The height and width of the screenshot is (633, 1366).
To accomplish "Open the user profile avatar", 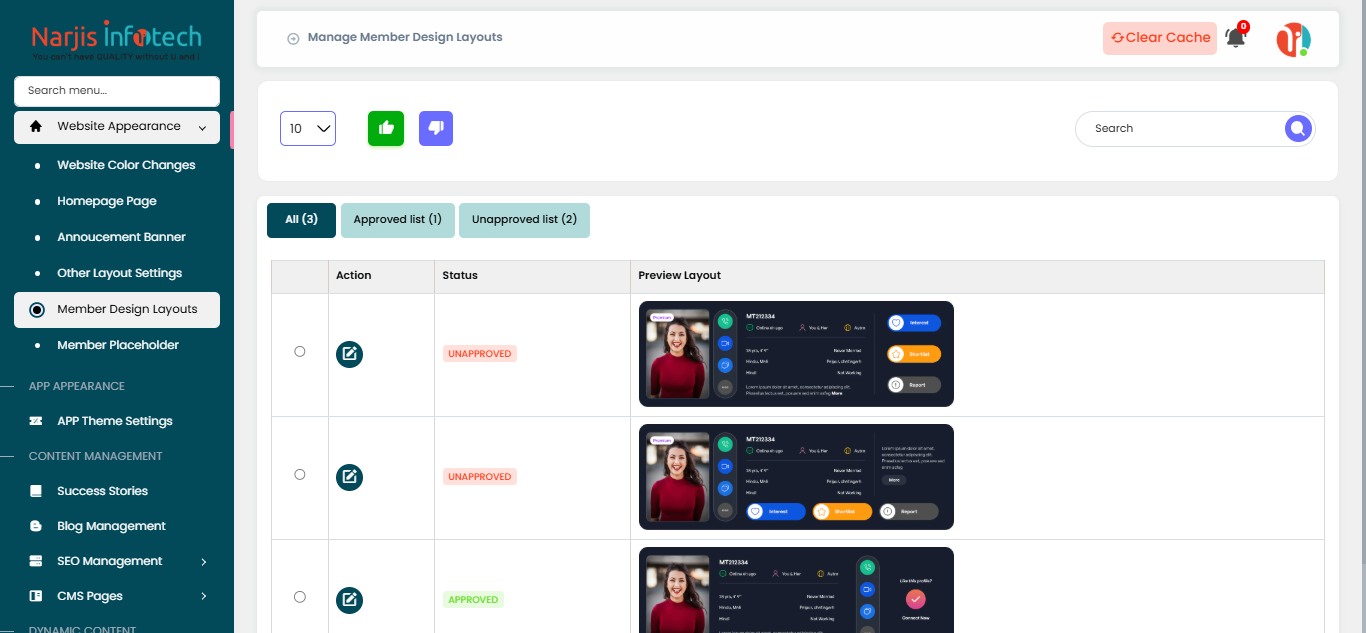I will click(1293, 39).
